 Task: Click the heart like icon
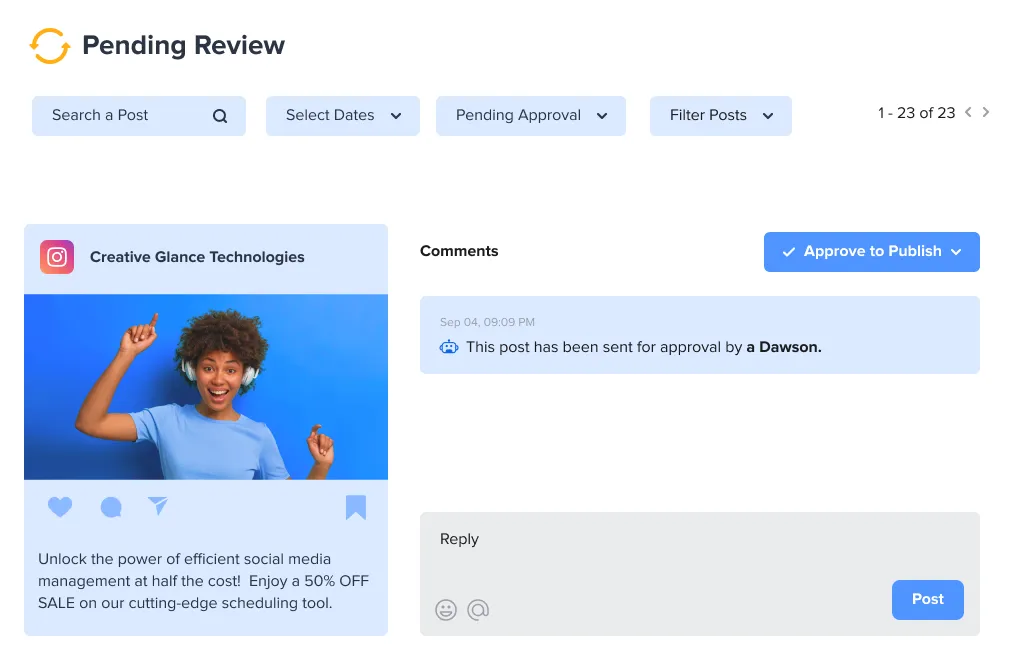point(60,507)
